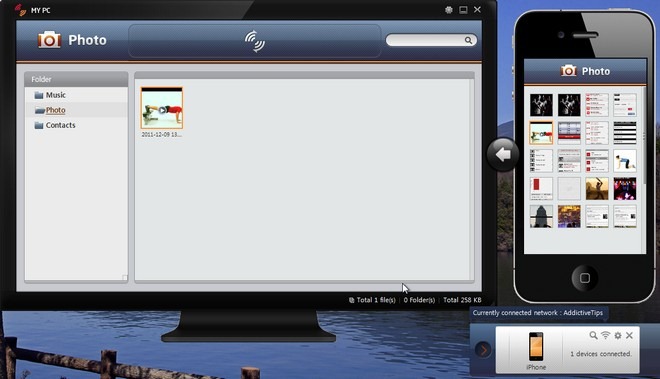Click the MY PC app logo icon
The image size is (660, 379).
coord(20,9)
